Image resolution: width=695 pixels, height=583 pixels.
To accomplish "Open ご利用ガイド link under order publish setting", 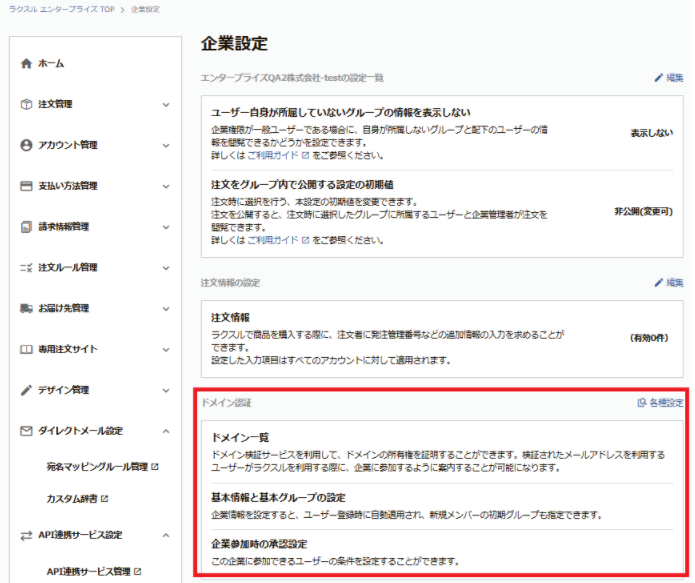I will [x=273, y=240].
